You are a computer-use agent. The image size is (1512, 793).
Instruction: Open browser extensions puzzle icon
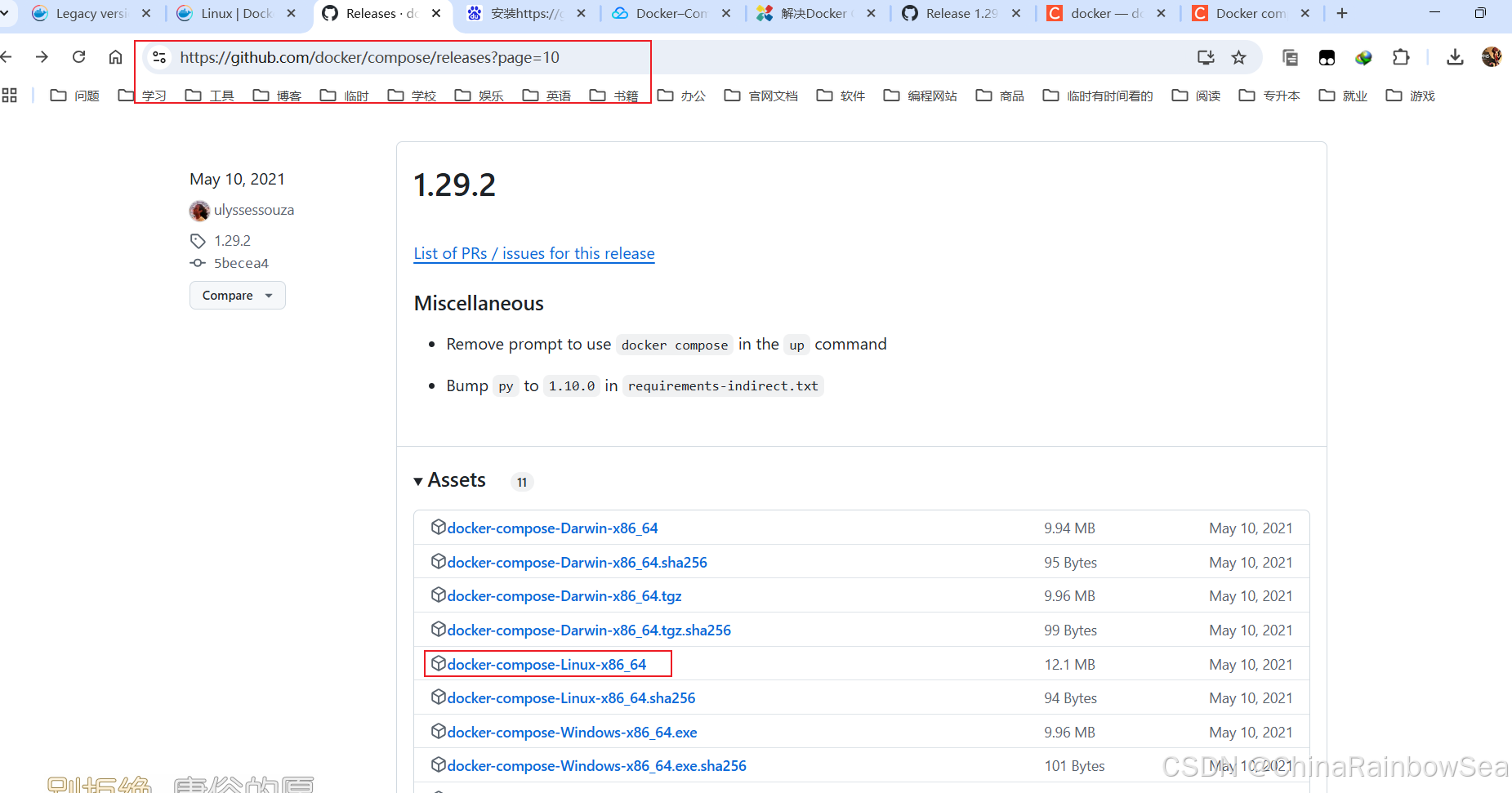pyautogui.click(x=1401, y=57)
